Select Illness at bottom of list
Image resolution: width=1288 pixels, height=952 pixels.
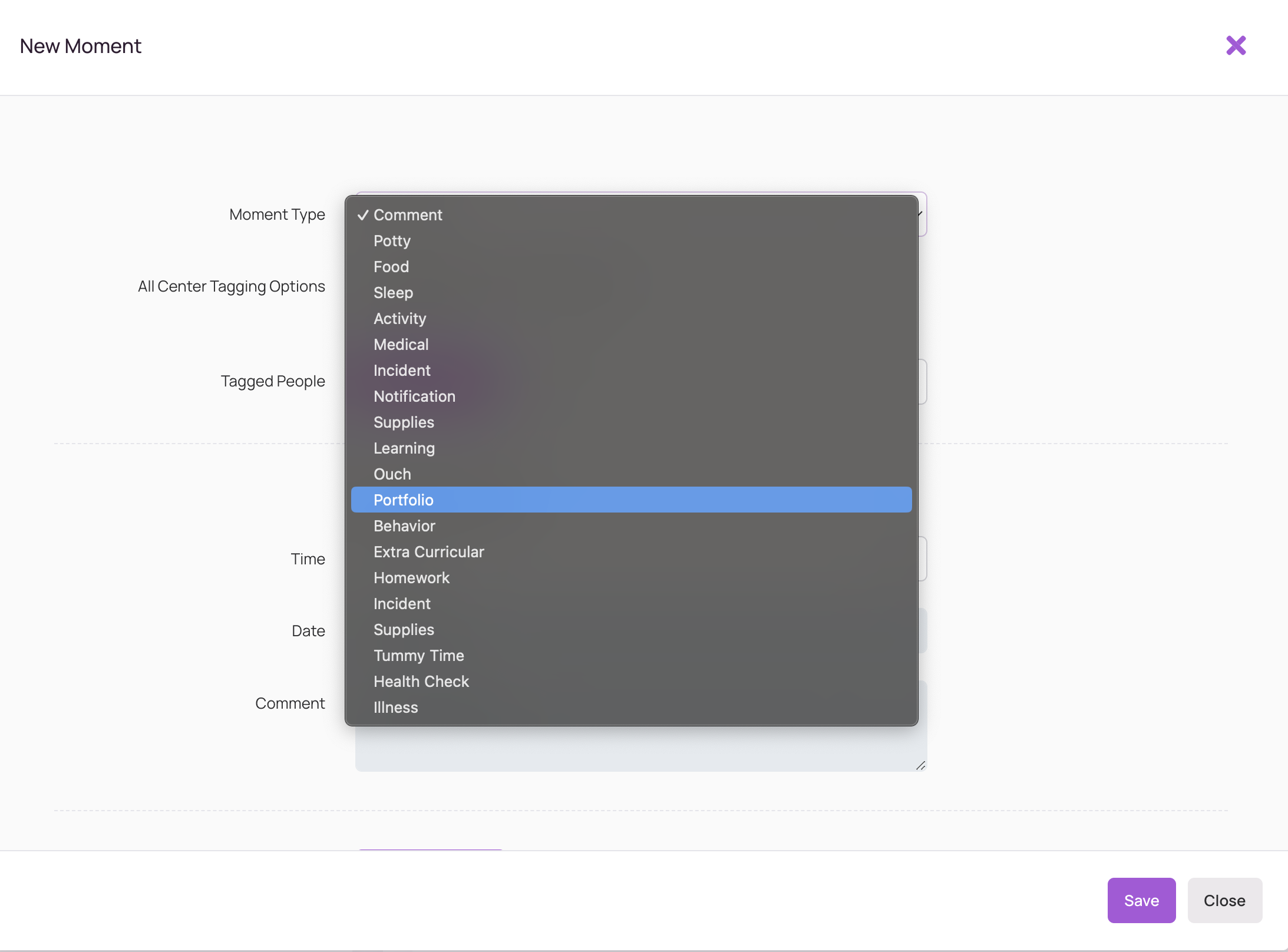point(395,708)
